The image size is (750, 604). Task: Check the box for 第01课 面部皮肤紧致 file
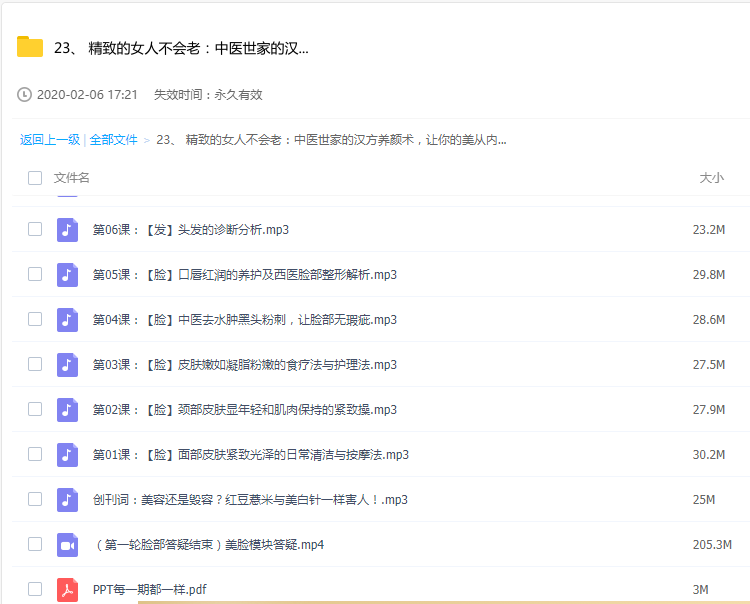coord(35,454)
